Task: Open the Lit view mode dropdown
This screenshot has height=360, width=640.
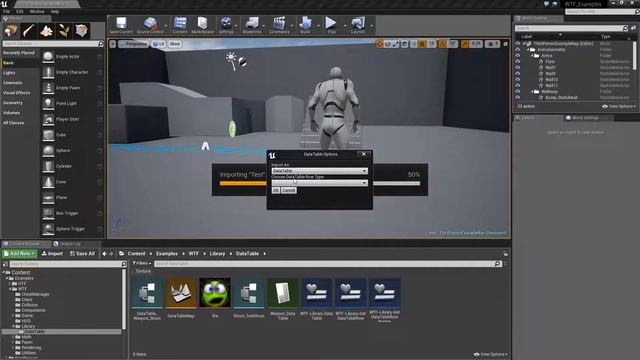Action: [x=158, y=44]
